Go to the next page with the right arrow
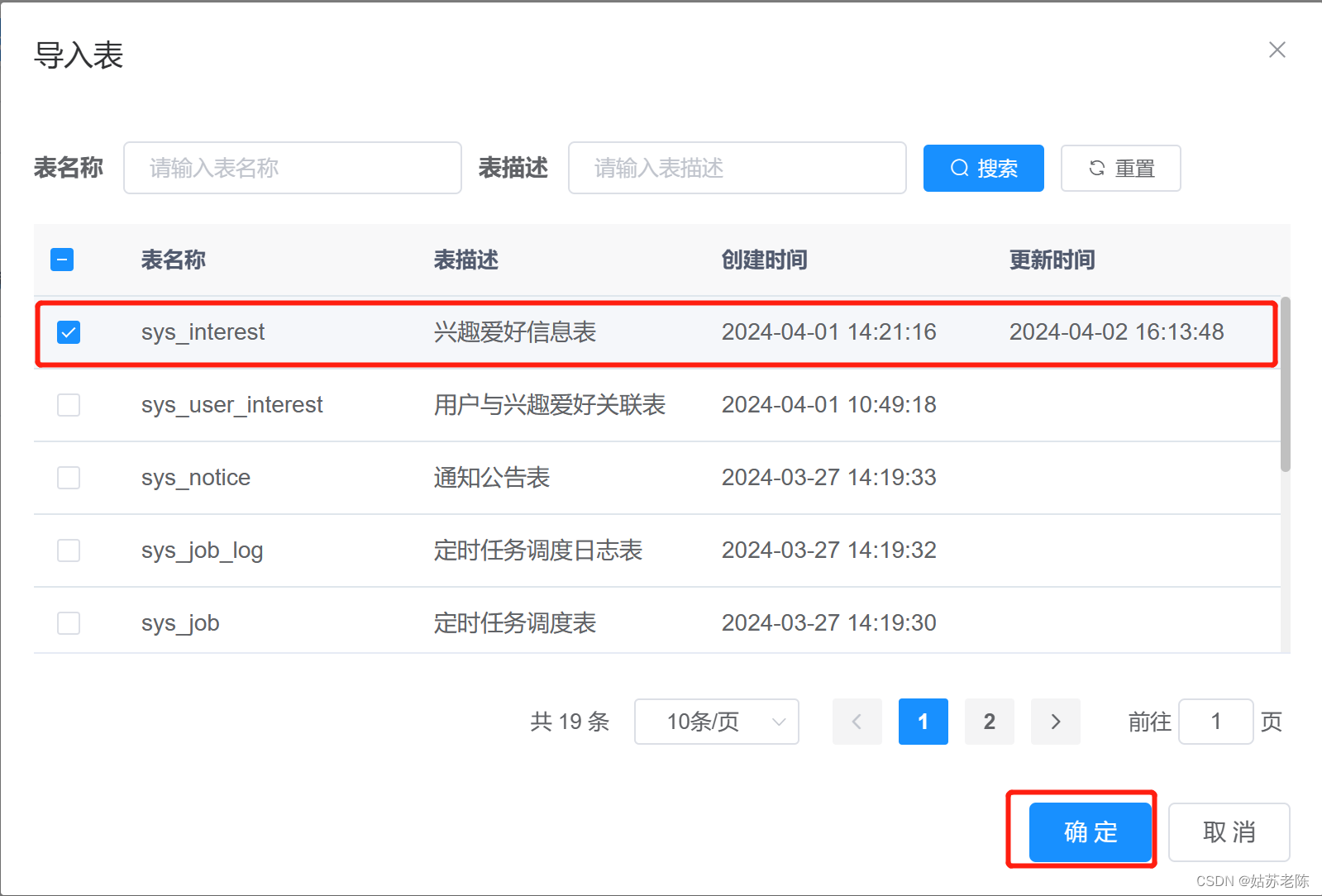The height and width of the screenshot is (896, 1322). click(x=1056, y=722)
